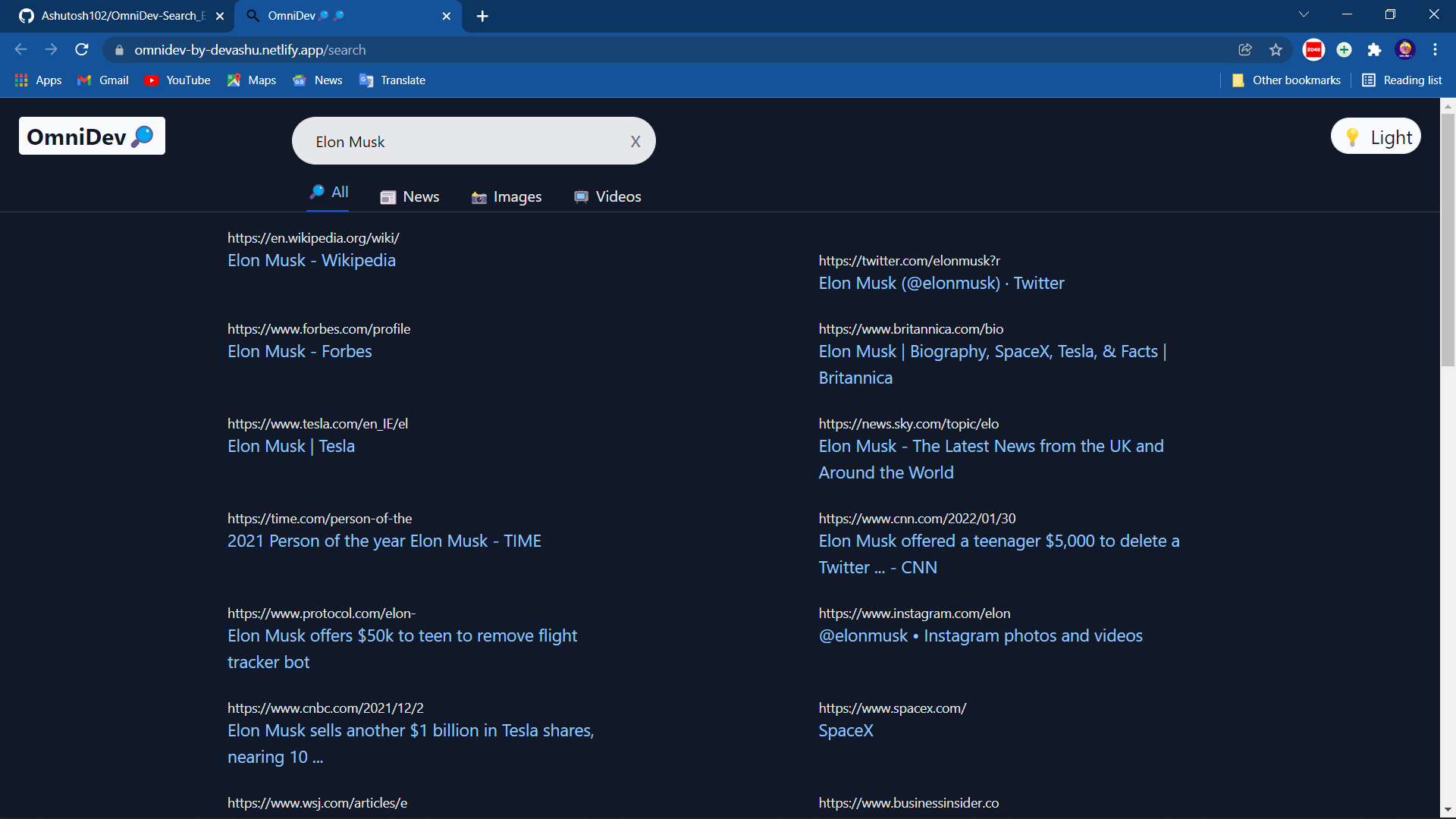
Task: Switch to the GitHub Ashutosh102 tab
Action: (x=114, y=16)
